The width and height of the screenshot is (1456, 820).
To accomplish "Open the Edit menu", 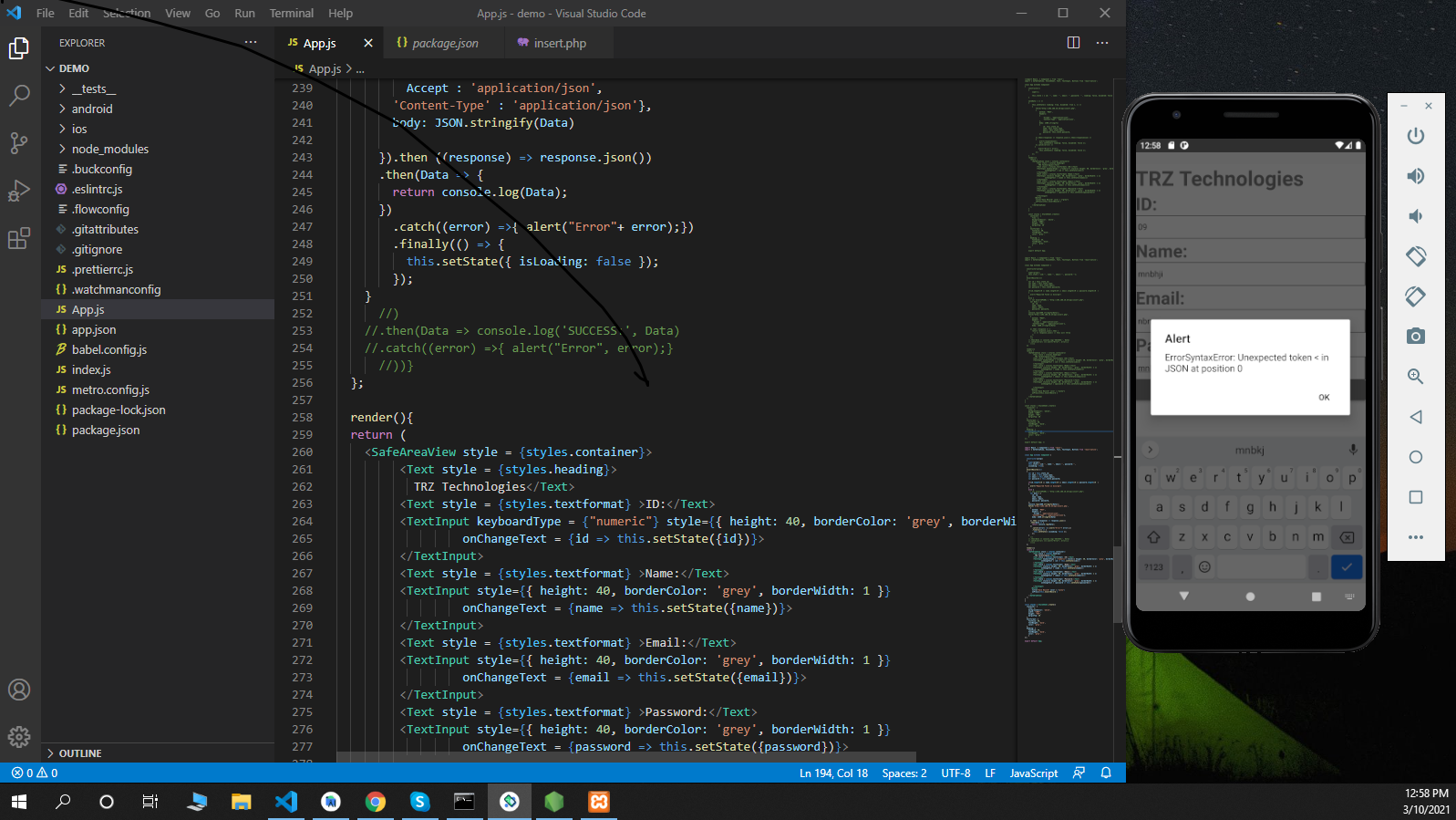I will click(79, 13).
